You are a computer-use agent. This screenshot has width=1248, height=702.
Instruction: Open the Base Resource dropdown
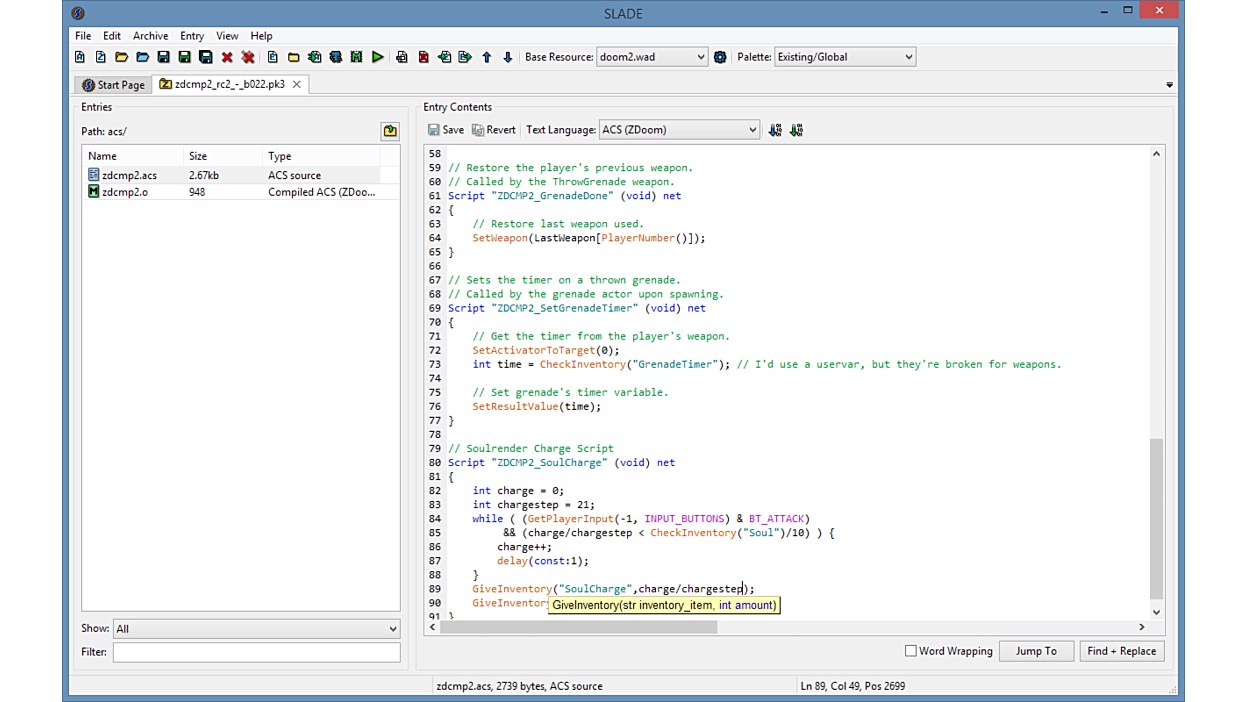tap(652, 57)
